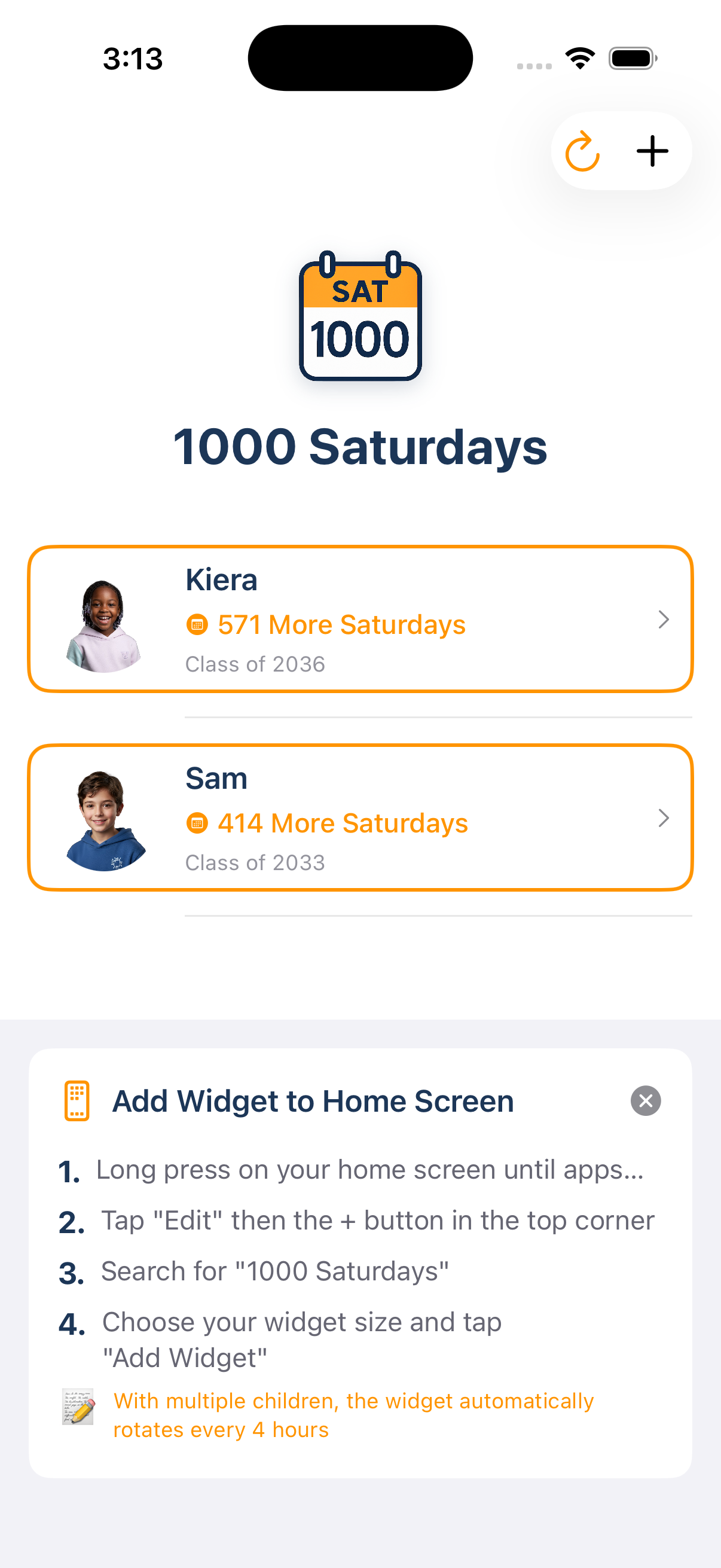Viewport: 721px width, 1568px height.
Task: Tap the 1000 Saturdays title
Action: [360, 447]
